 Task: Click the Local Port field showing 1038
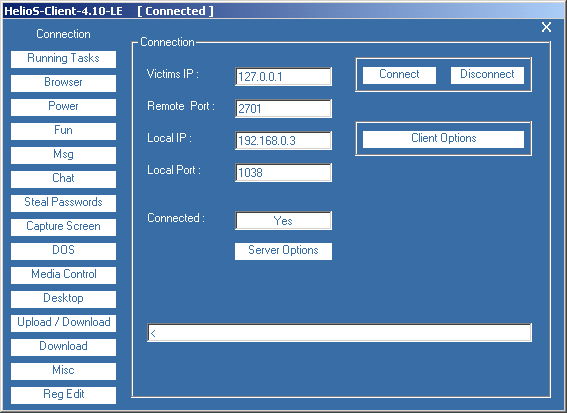coord(283,173)
